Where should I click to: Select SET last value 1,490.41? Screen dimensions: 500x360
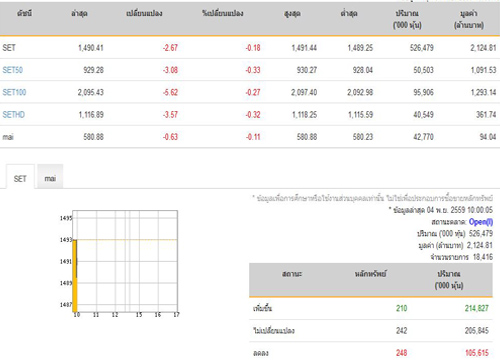coord(91,48)
